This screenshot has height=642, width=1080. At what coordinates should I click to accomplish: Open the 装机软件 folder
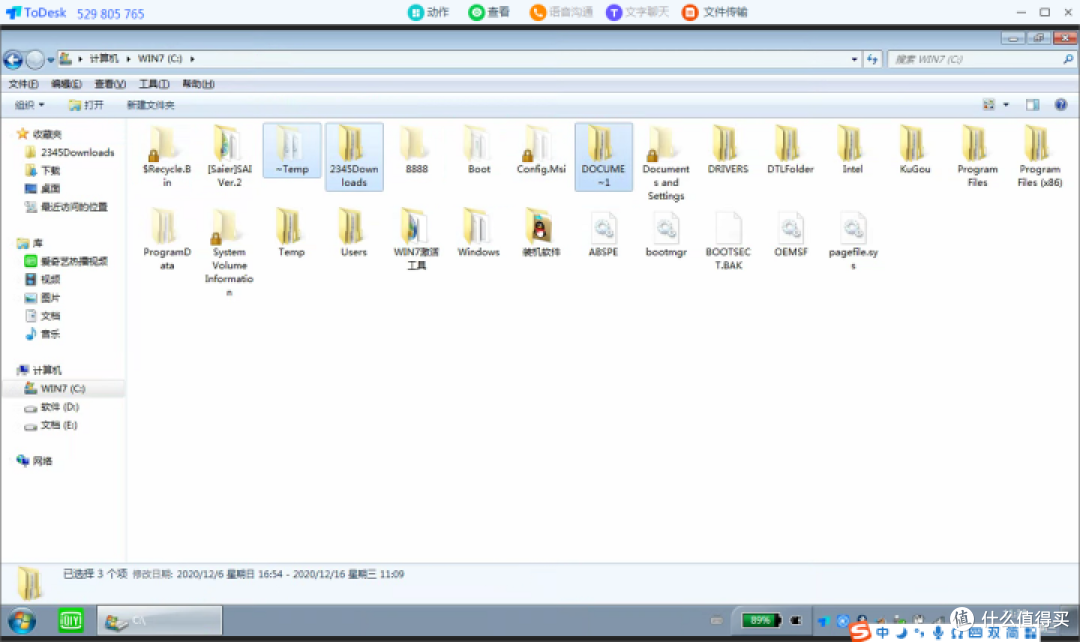(x=541, y=233)
